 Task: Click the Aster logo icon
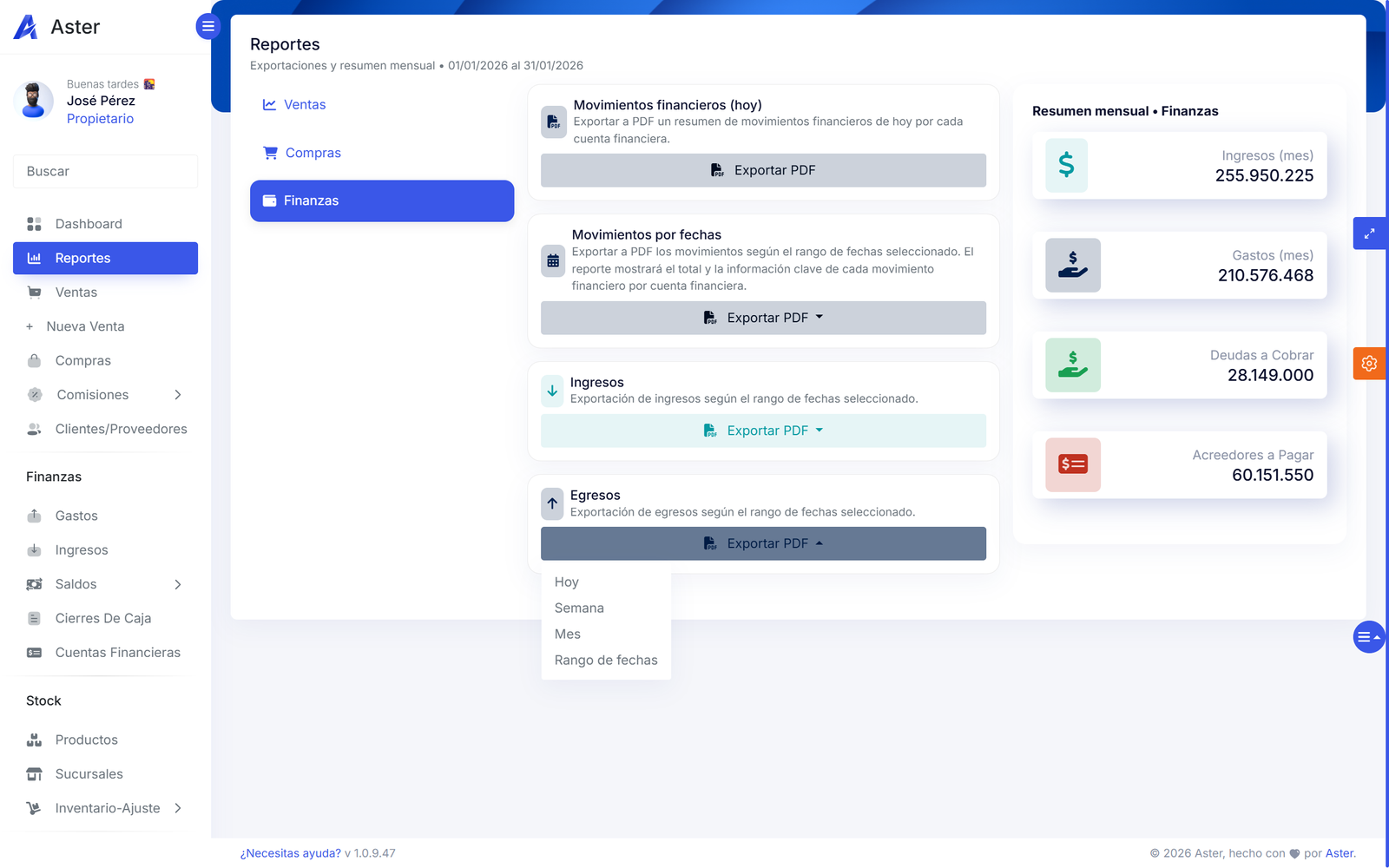(x=26, y=27)
